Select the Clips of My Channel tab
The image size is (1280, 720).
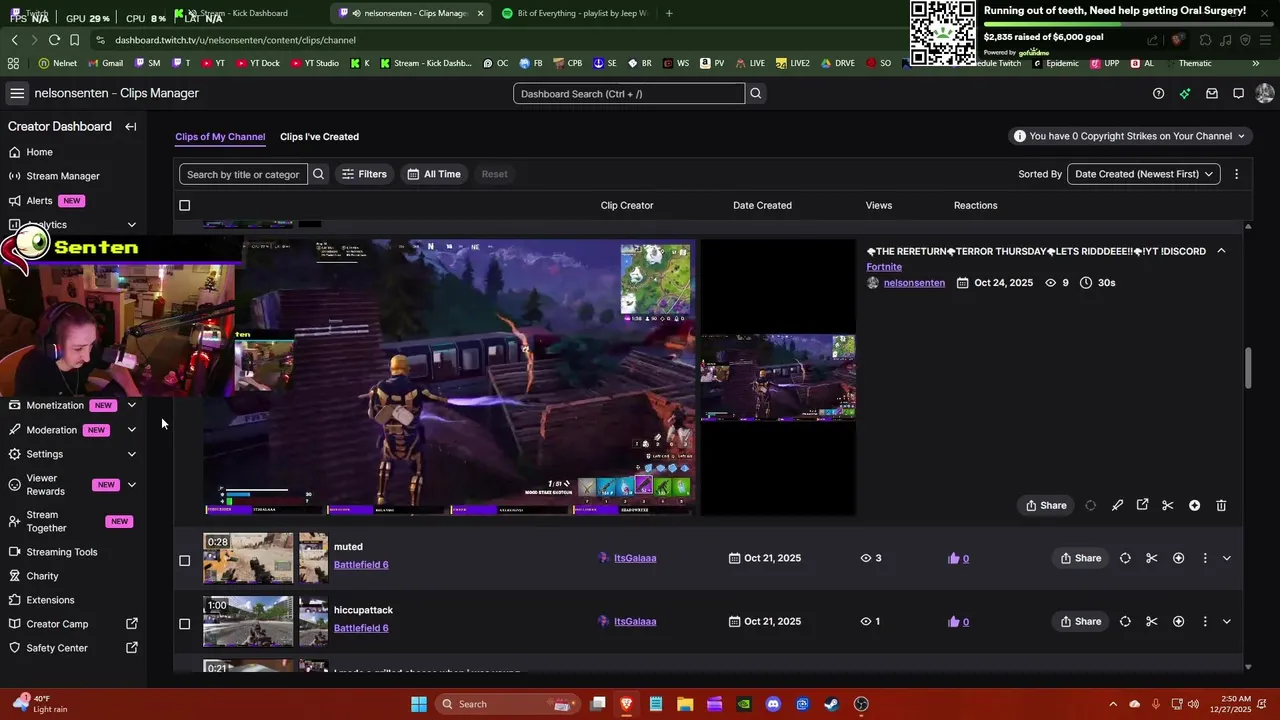(x=220, y=137)
